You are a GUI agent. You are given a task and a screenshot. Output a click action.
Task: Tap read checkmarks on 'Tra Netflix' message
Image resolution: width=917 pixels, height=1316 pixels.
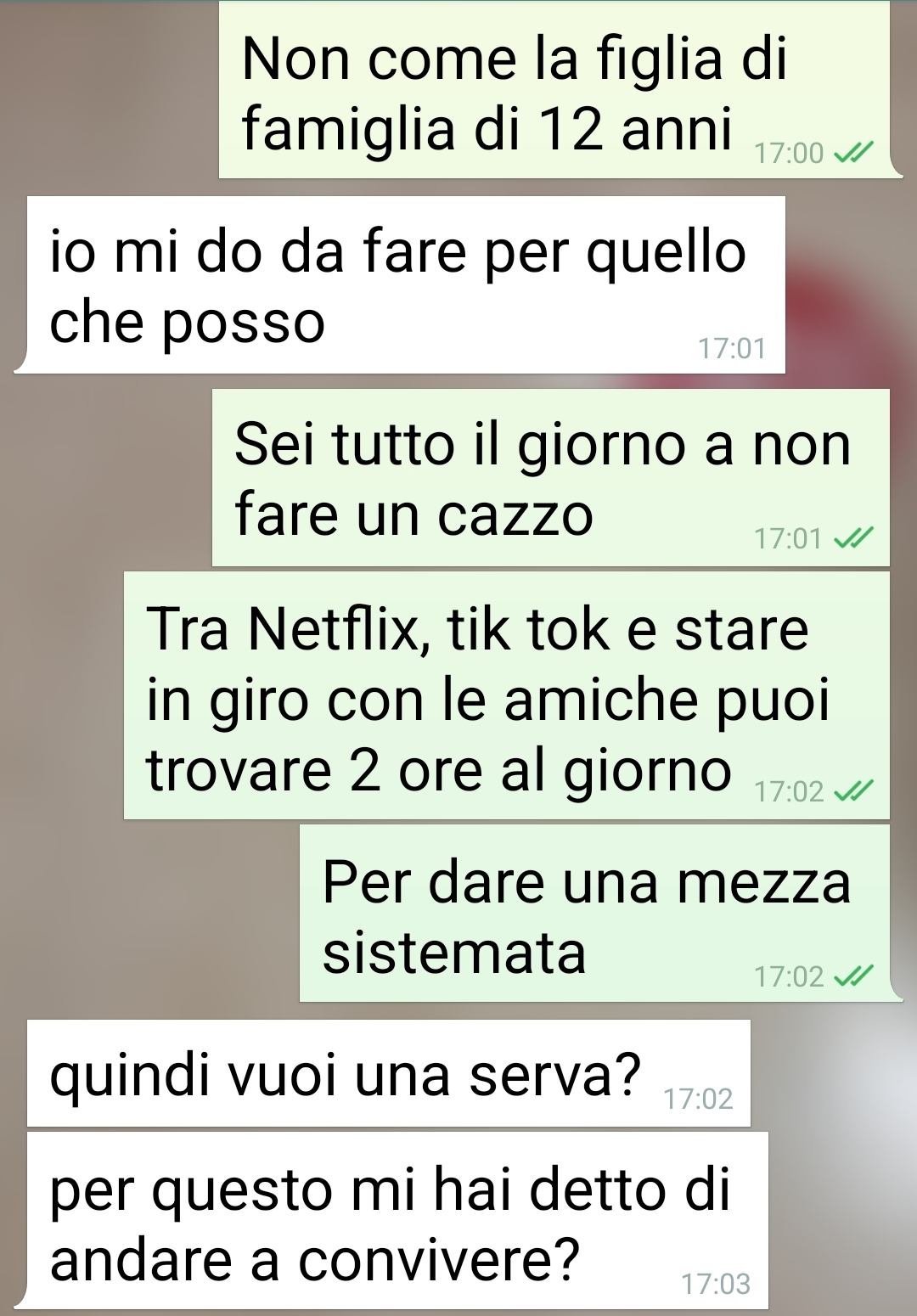[x=853, y=791]
